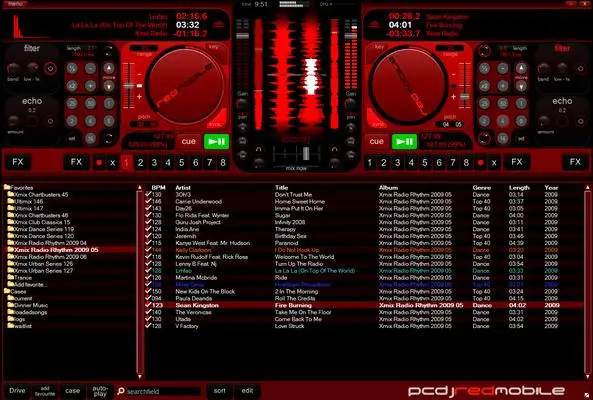The height and width of the screenshot is (400, 593).
Task: Toggle left channel headphone monitor icon
Action: (258, 150)
